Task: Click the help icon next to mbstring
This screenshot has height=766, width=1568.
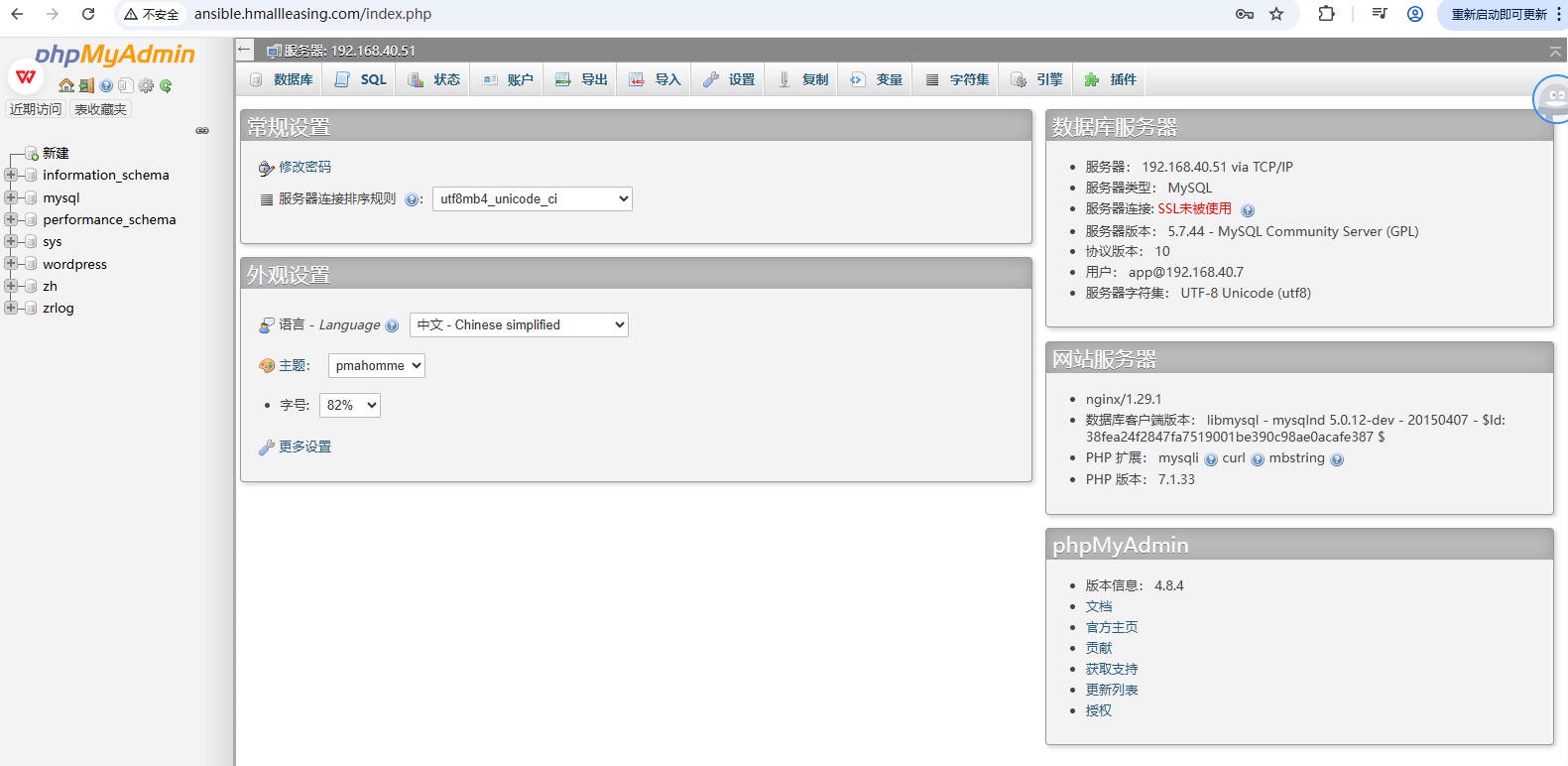Action: pyautogui.click(x=1337, y=459)
